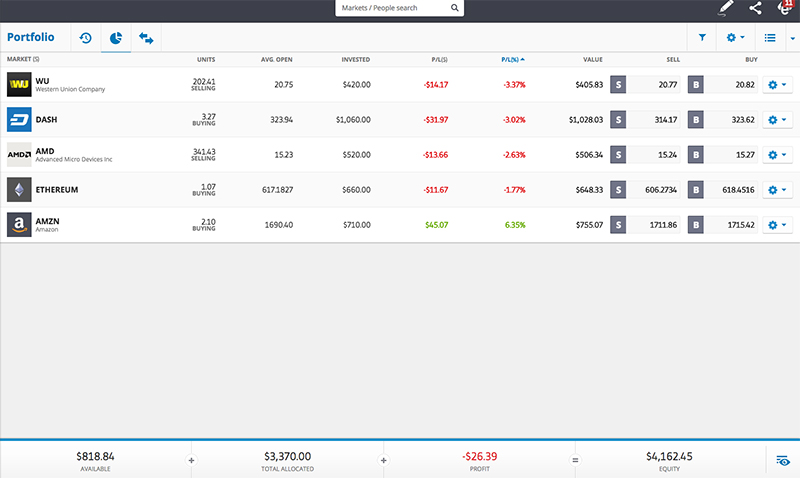Viewport: 800px width, 478px height.
Task: Toggle the eye visibility icon in footer
Action: click(783, 461)
